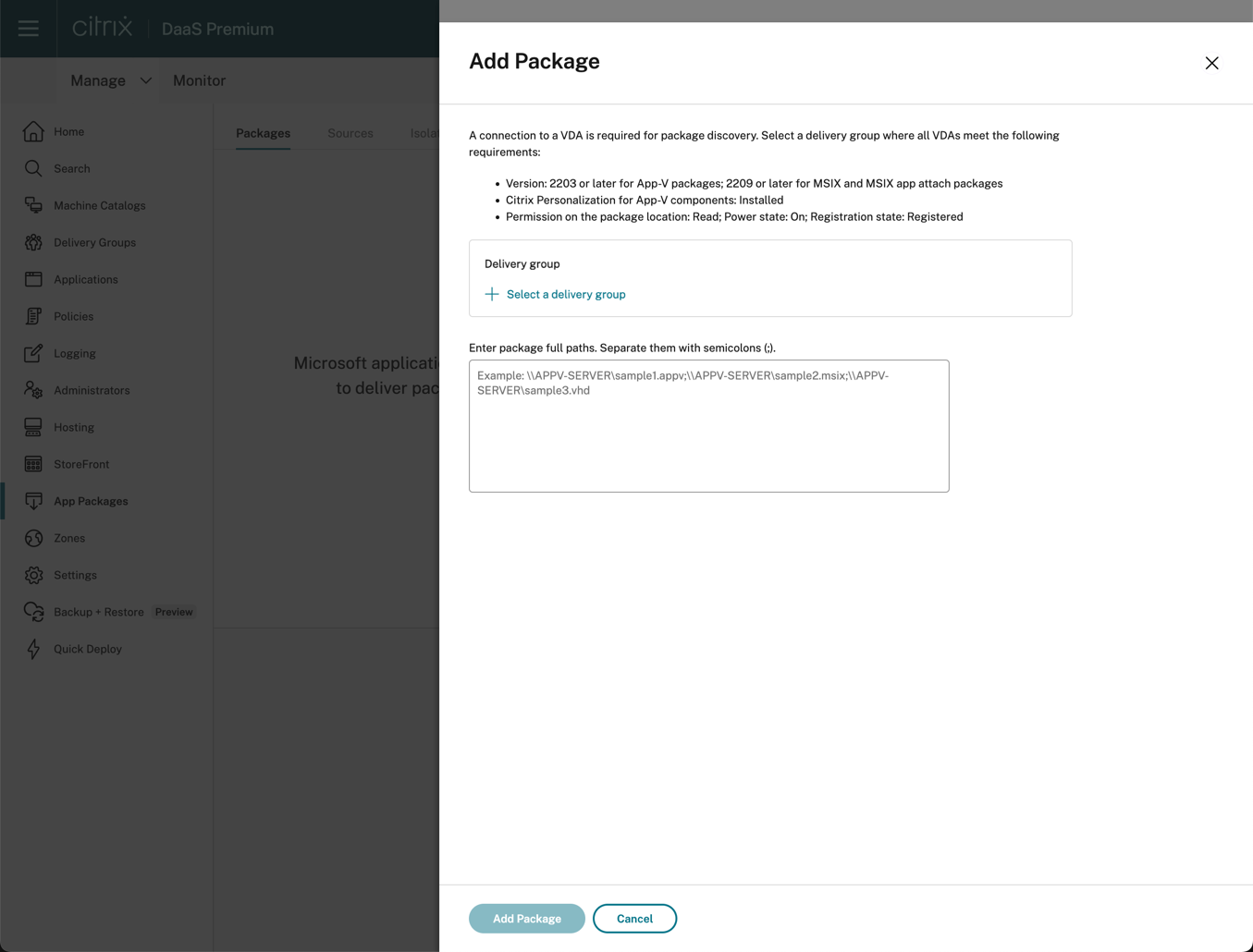The height and width of the screenshot is (952, 1253).
Task: Open Backup + Restore icon
Action: pos(33,612)
